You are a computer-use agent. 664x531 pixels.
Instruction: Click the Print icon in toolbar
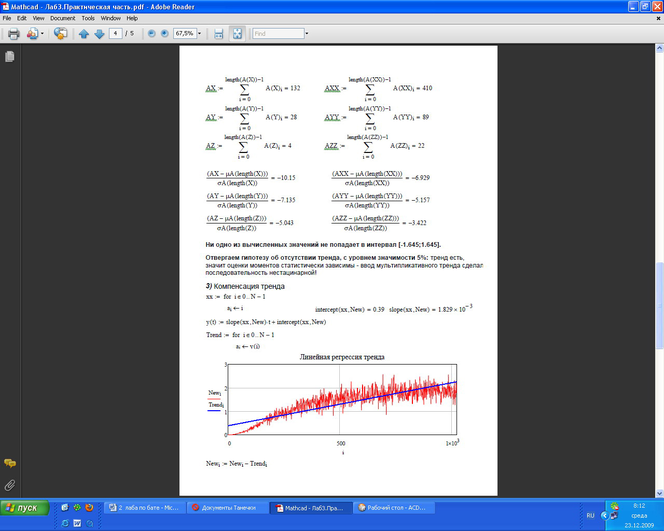(14, 33)
